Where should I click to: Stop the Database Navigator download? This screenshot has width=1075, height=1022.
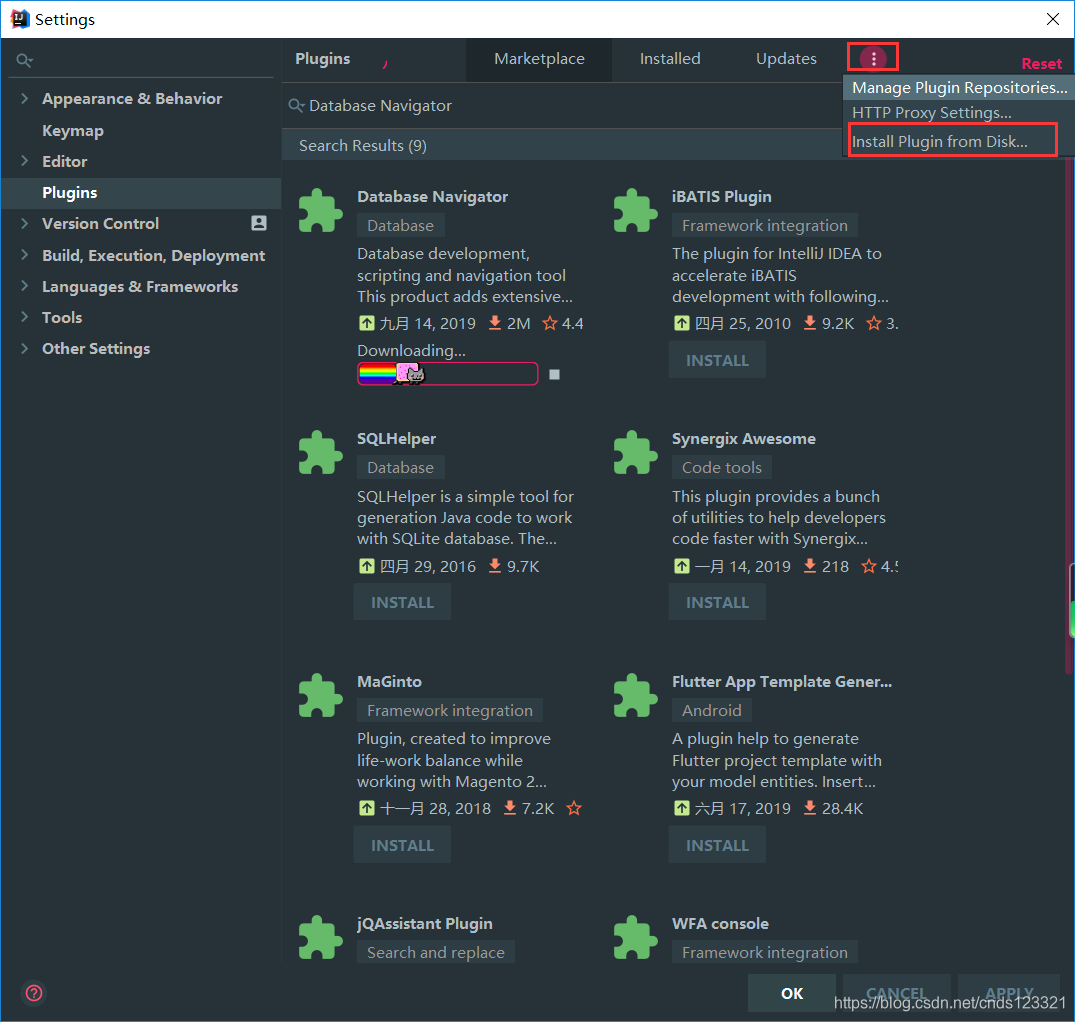point(555,374)
